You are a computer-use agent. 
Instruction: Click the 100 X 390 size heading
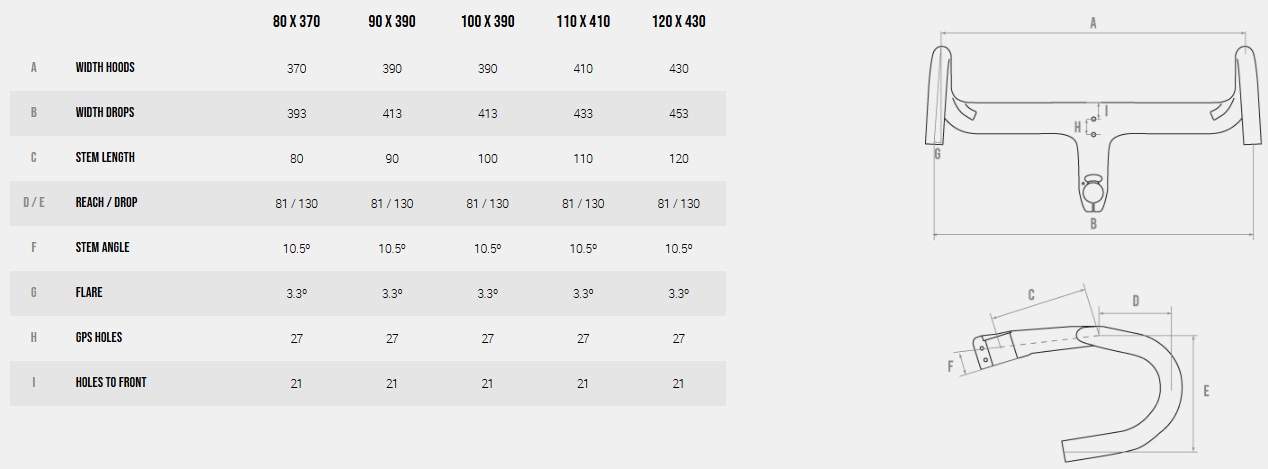coord(487,21)
